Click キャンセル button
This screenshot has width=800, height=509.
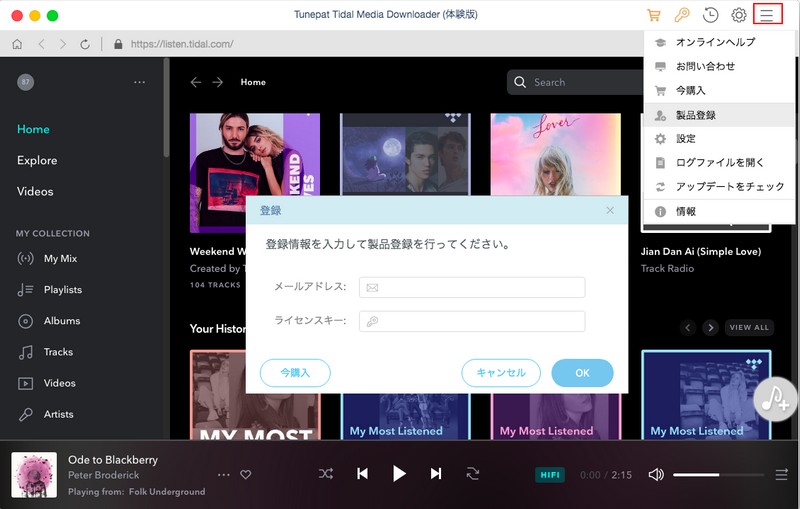click(x=501, y=373)
